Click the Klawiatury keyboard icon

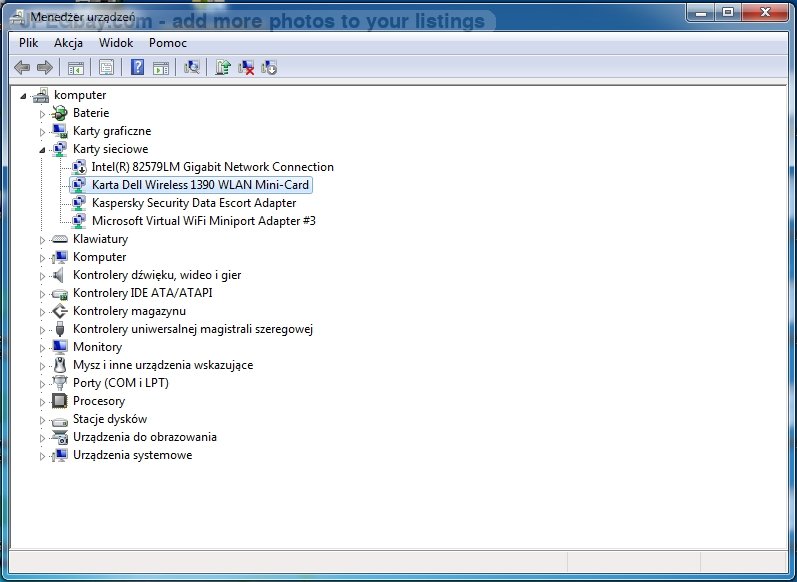click(x=59, y=239)
